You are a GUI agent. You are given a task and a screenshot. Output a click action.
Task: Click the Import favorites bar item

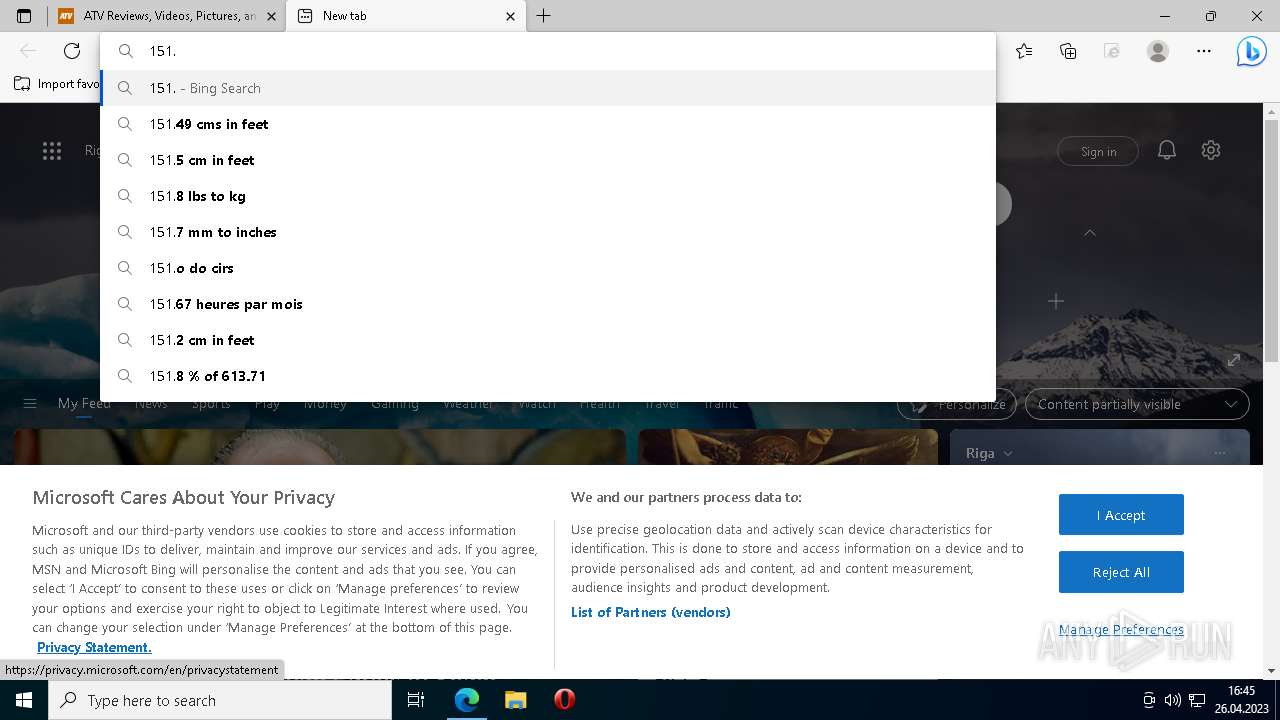pos(57,84)
